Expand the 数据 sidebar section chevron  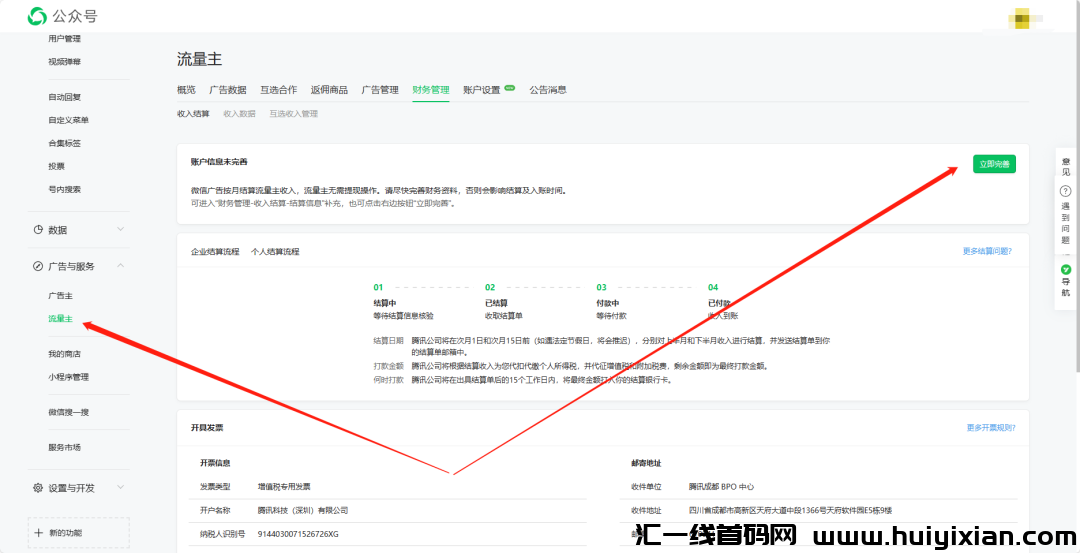point(120,229)
